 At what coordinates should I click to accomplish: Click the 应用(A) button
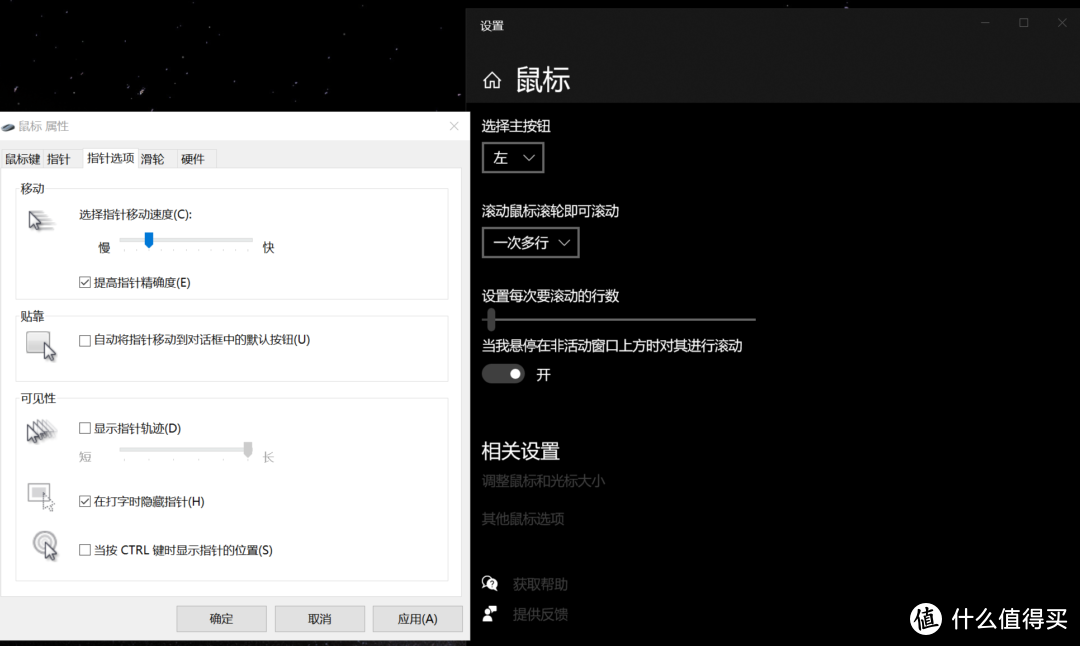click(x=417, y=618)
